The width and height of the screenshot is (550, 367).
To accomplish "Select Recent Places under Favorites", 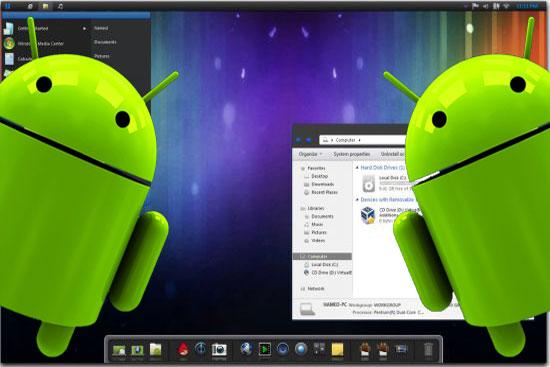I will click(x=324, y=192).
